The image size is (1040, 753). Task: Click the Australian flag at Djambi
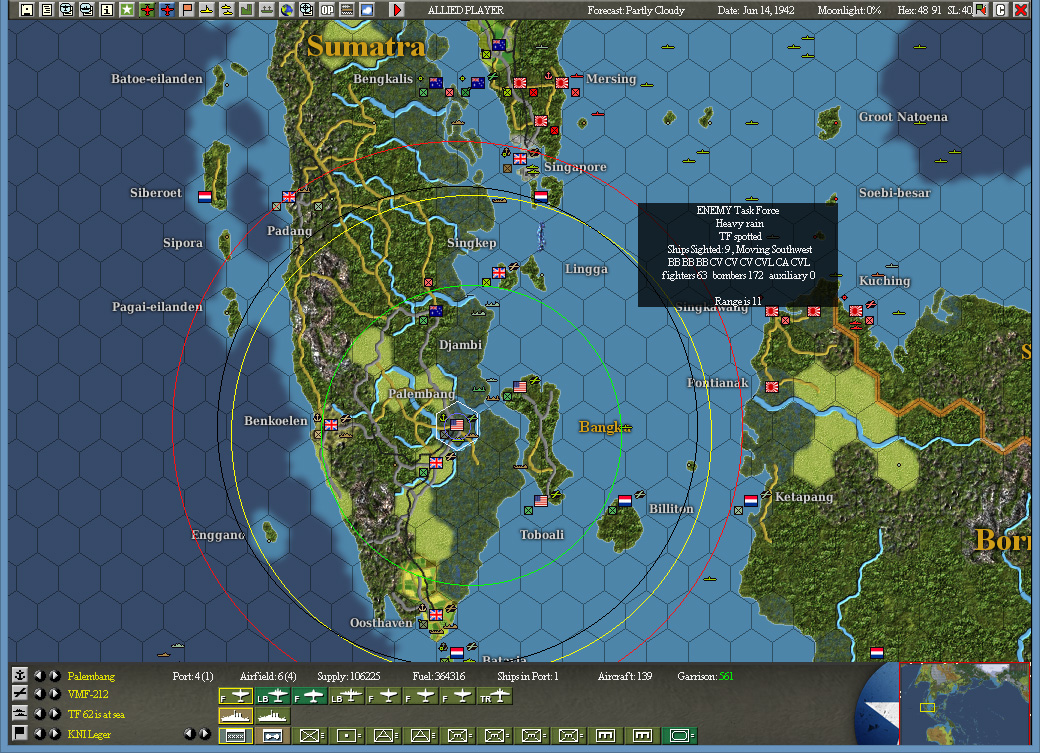click(x=436, y=310)
